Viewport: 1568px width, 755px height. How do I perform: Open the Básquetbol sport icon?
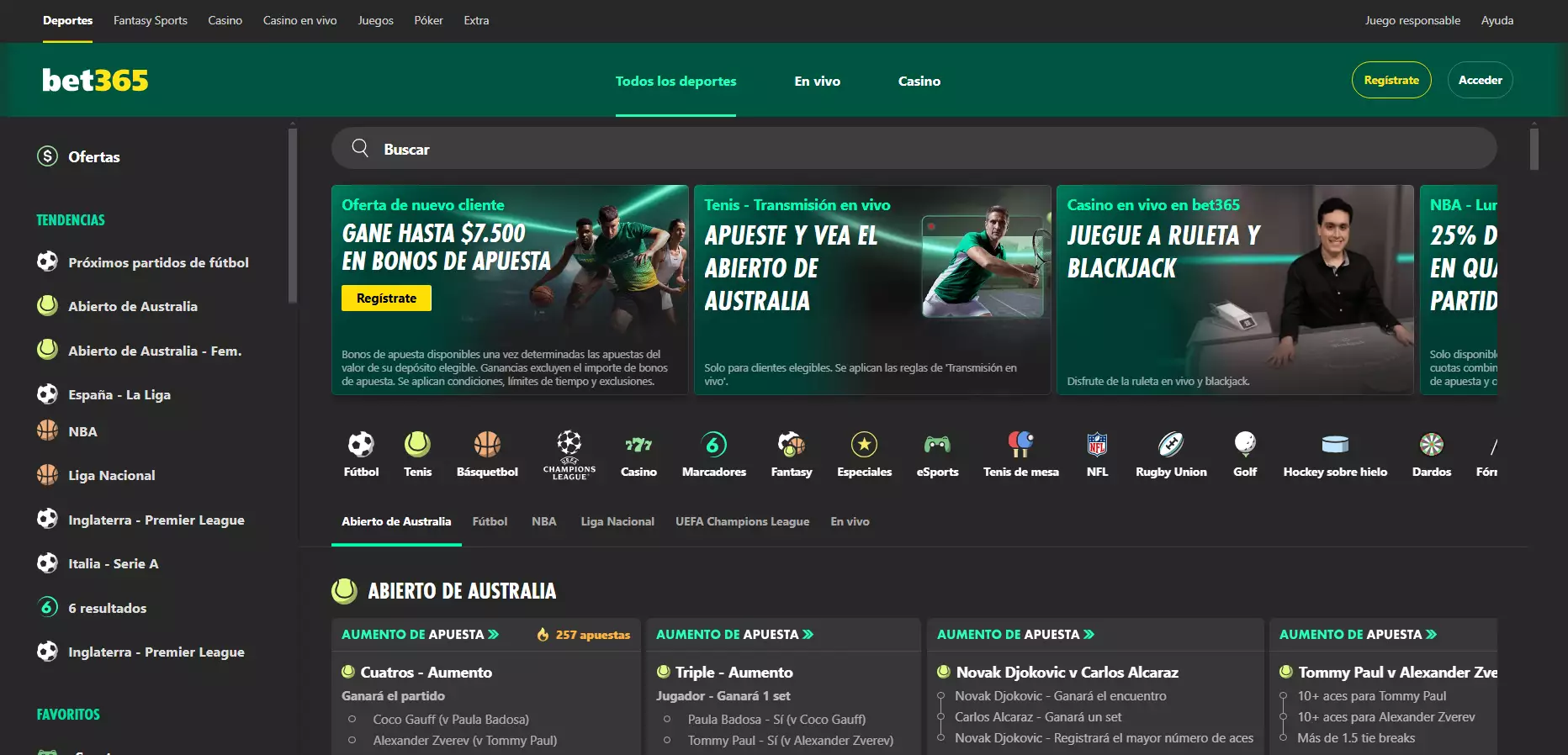click(x=487, y=444)
